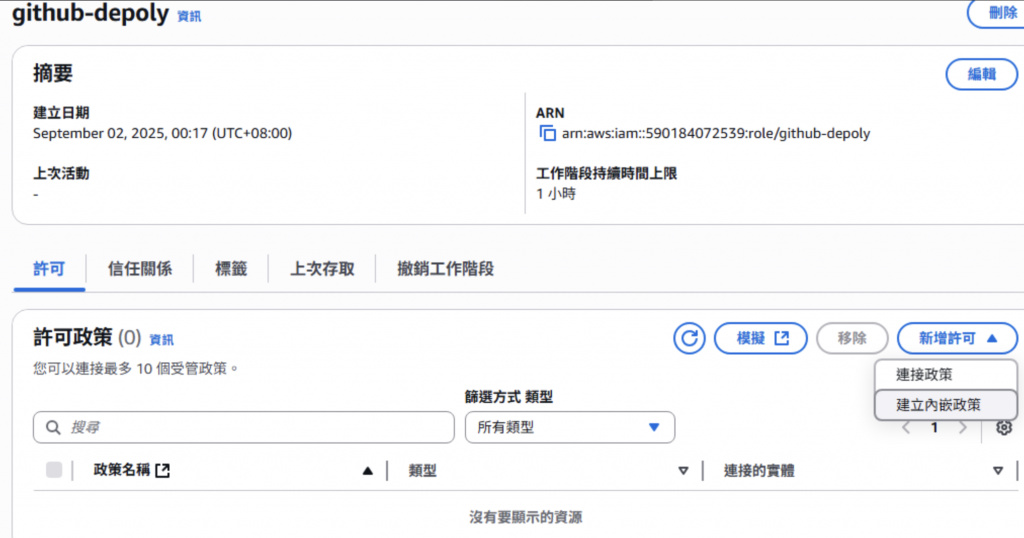Choose 建立內嵌政策 from the menu
The height and width of the screenshot is (538, 1024).
pyautogui.click(x=946, y=405)
